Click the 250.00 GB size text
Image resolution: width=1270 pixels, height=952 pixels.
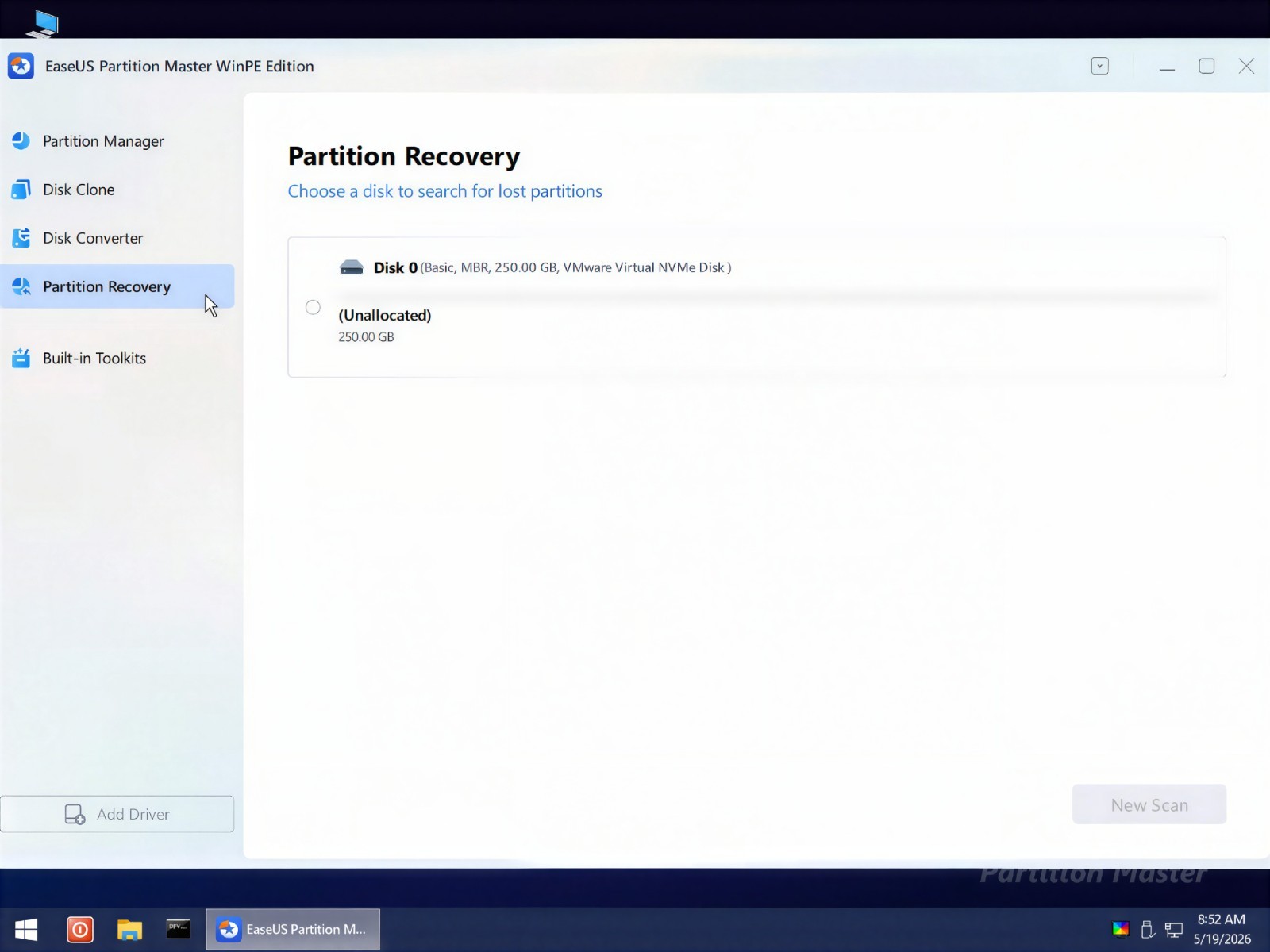pyautogui.click(x=366, y=336)
